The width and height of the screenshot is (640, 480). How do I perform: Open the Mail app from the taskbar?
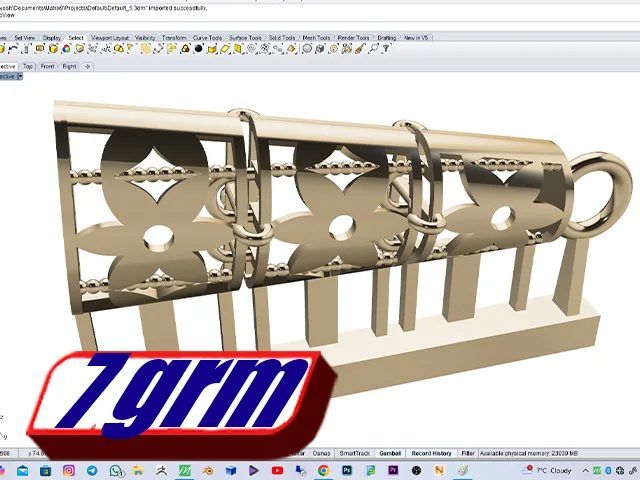click(x=22, y=471)
